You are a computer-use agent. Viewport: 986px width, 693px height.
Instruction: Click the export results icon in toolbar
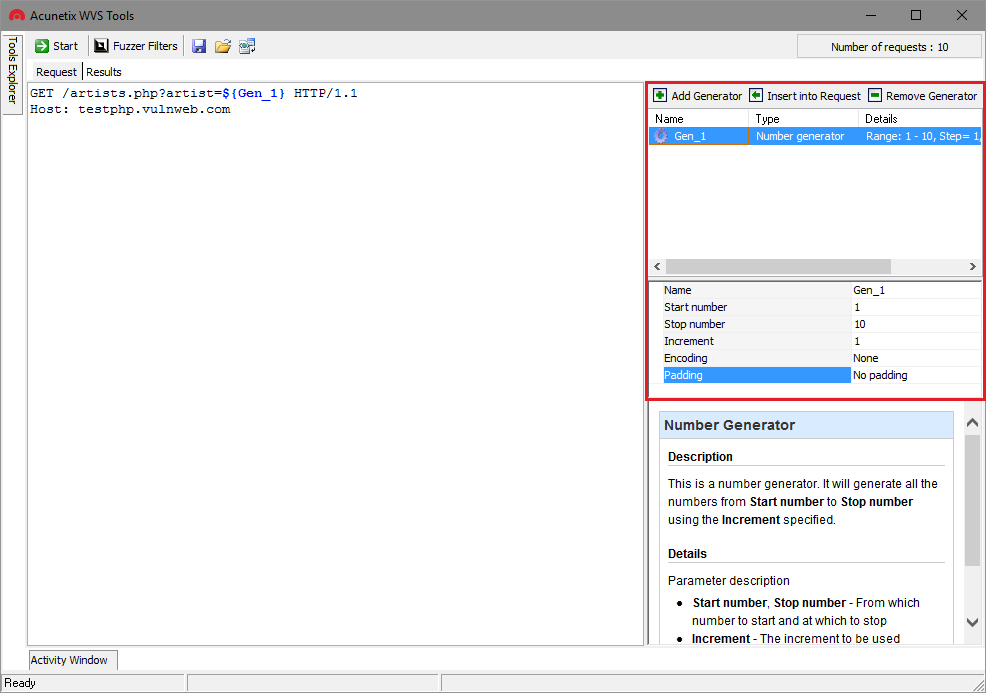click(247, 46)
